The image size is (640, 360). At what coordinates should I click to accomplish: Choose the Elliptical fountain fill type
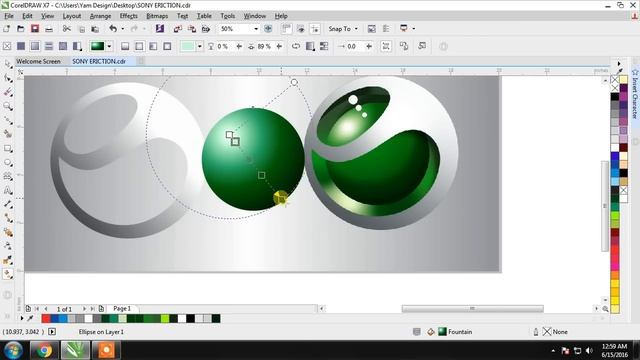[139, 47]
